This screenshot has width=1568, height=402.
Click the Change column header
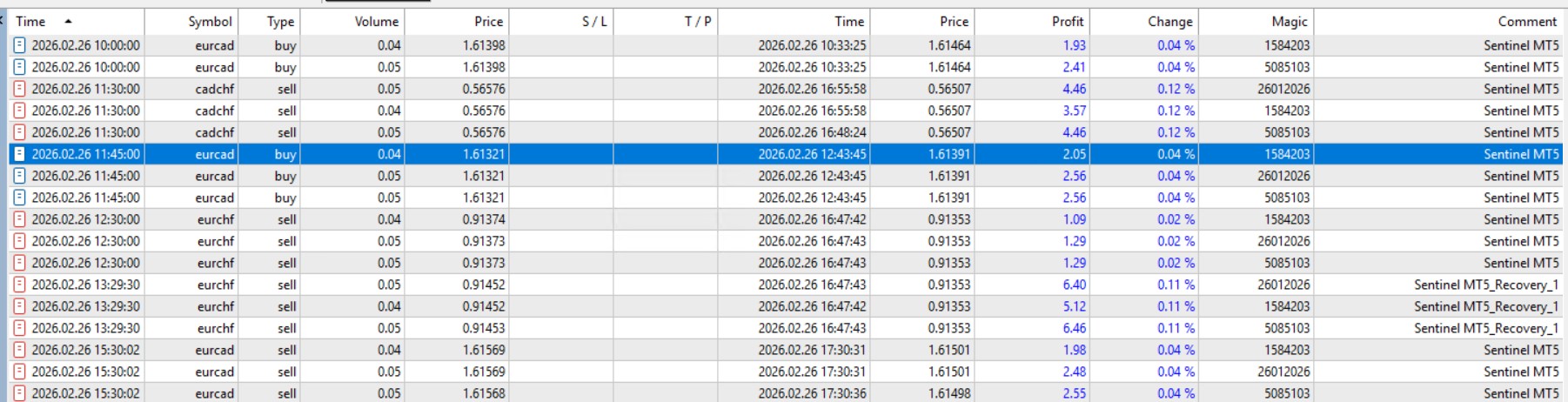(x=1169, y=22)
